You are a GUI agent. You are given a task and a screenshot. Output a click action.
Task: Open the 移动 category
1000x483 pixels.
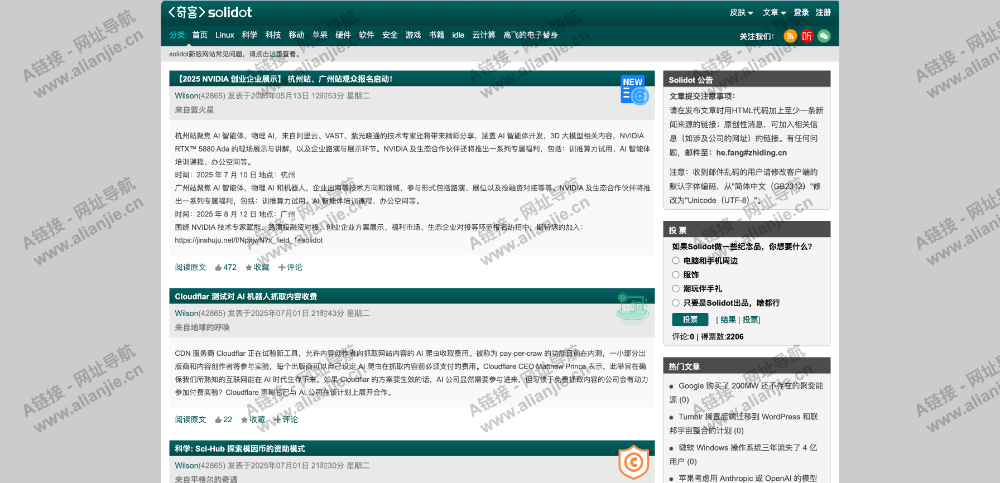point(297,35)
